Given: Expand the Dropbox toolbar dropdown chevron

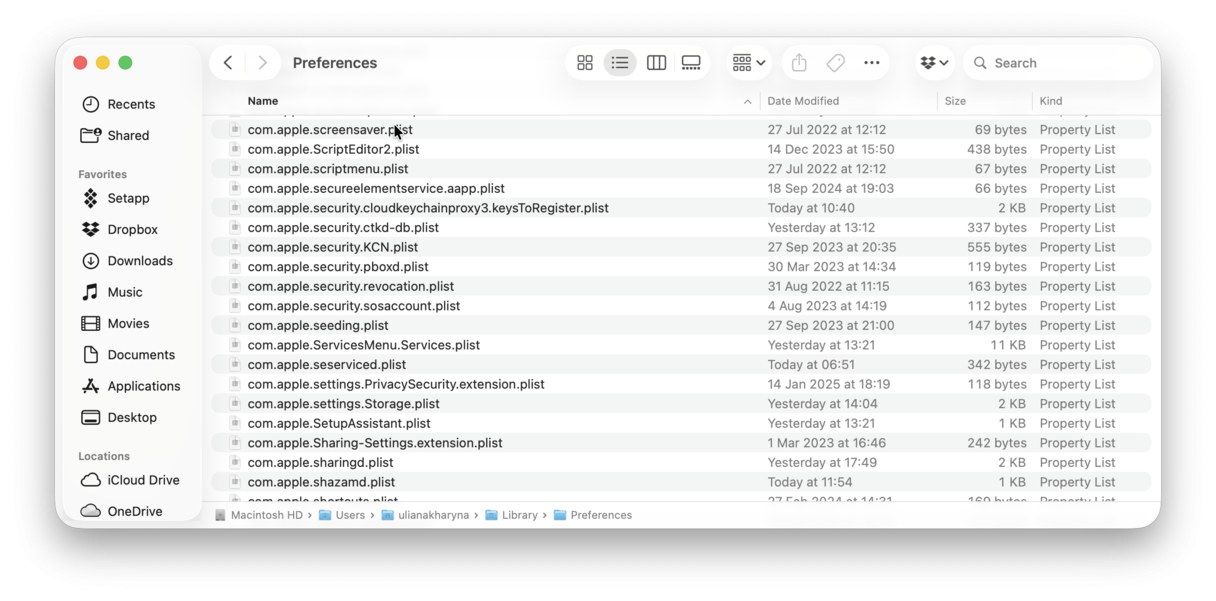Looking at the screenshot, I should tap(944, 62).
